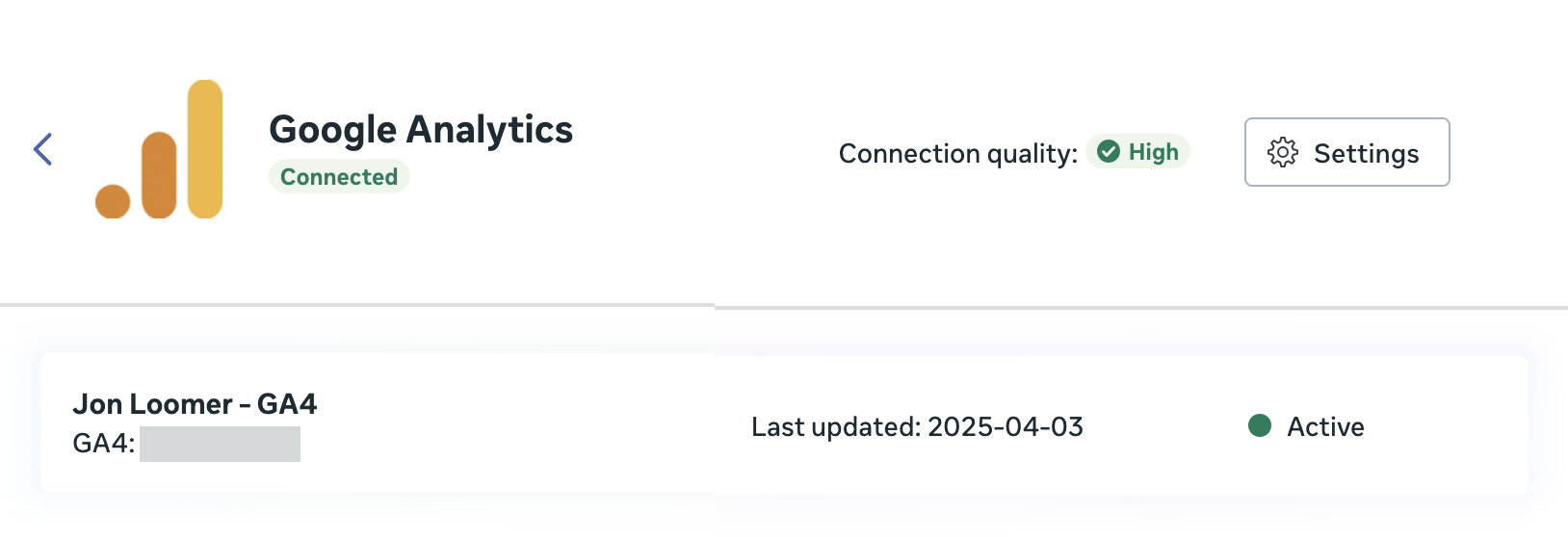The image size is (1568, 537).
Task: Go back using the left chevron arrow
Action: [42, 149]
